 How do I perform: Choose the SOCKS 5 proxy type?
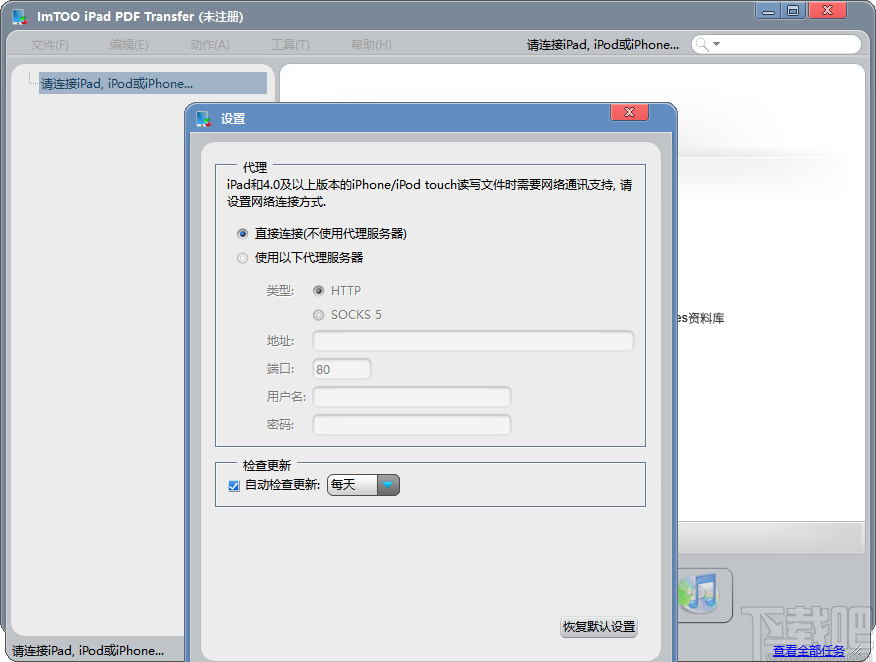pyautogui.click(x=318, y=314)
